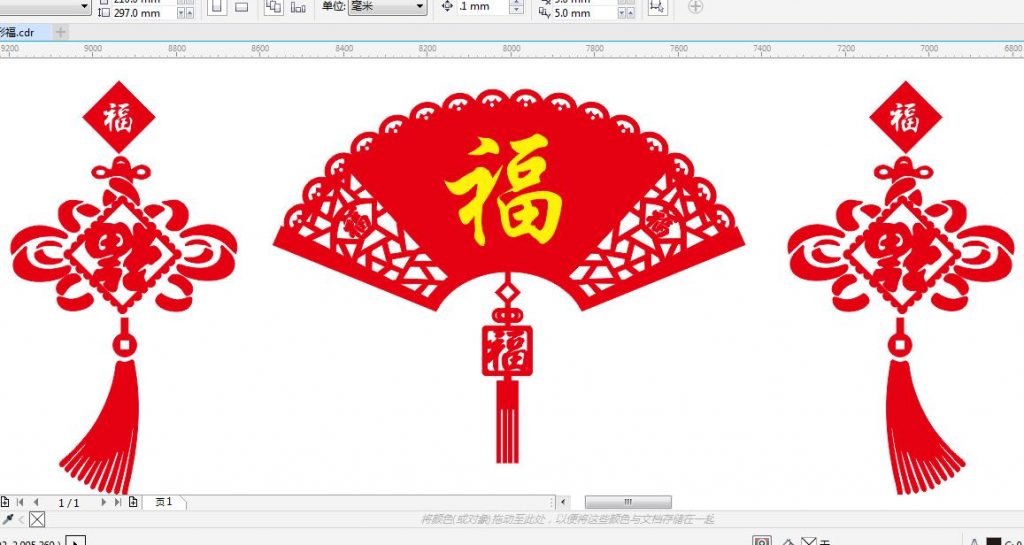Select the right diamond 福 badge
Viewport: 1024px width, 545px height.
tap(905, 117)
